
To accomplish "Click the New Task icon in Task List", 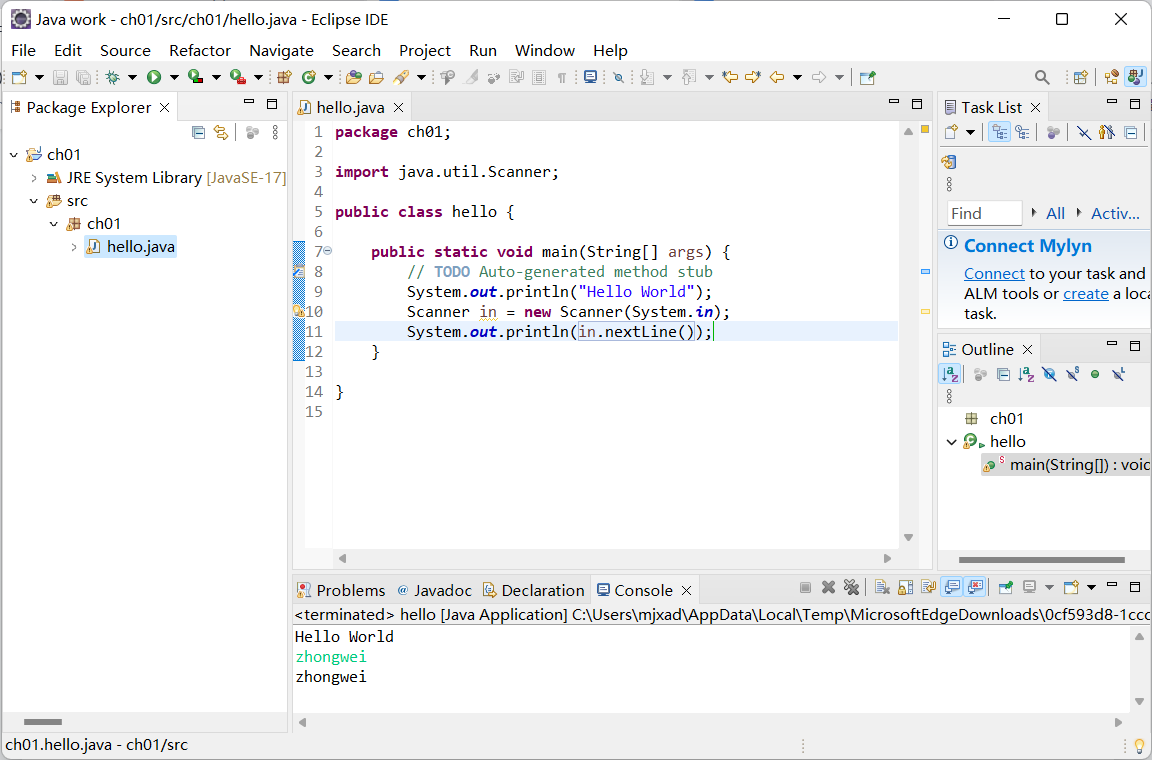I will (951, 132).
